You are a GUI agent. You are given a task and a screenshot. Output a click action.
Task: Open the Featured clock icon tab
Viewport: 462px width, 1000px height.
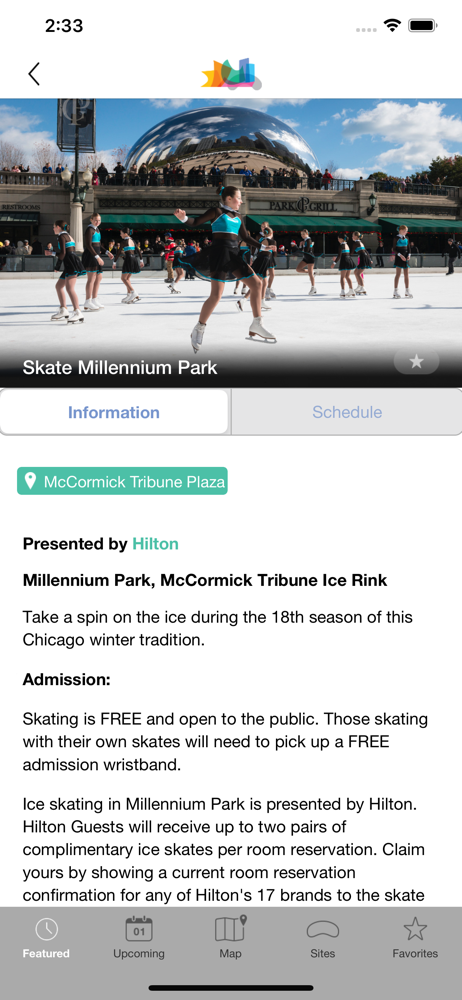point(46,939)
